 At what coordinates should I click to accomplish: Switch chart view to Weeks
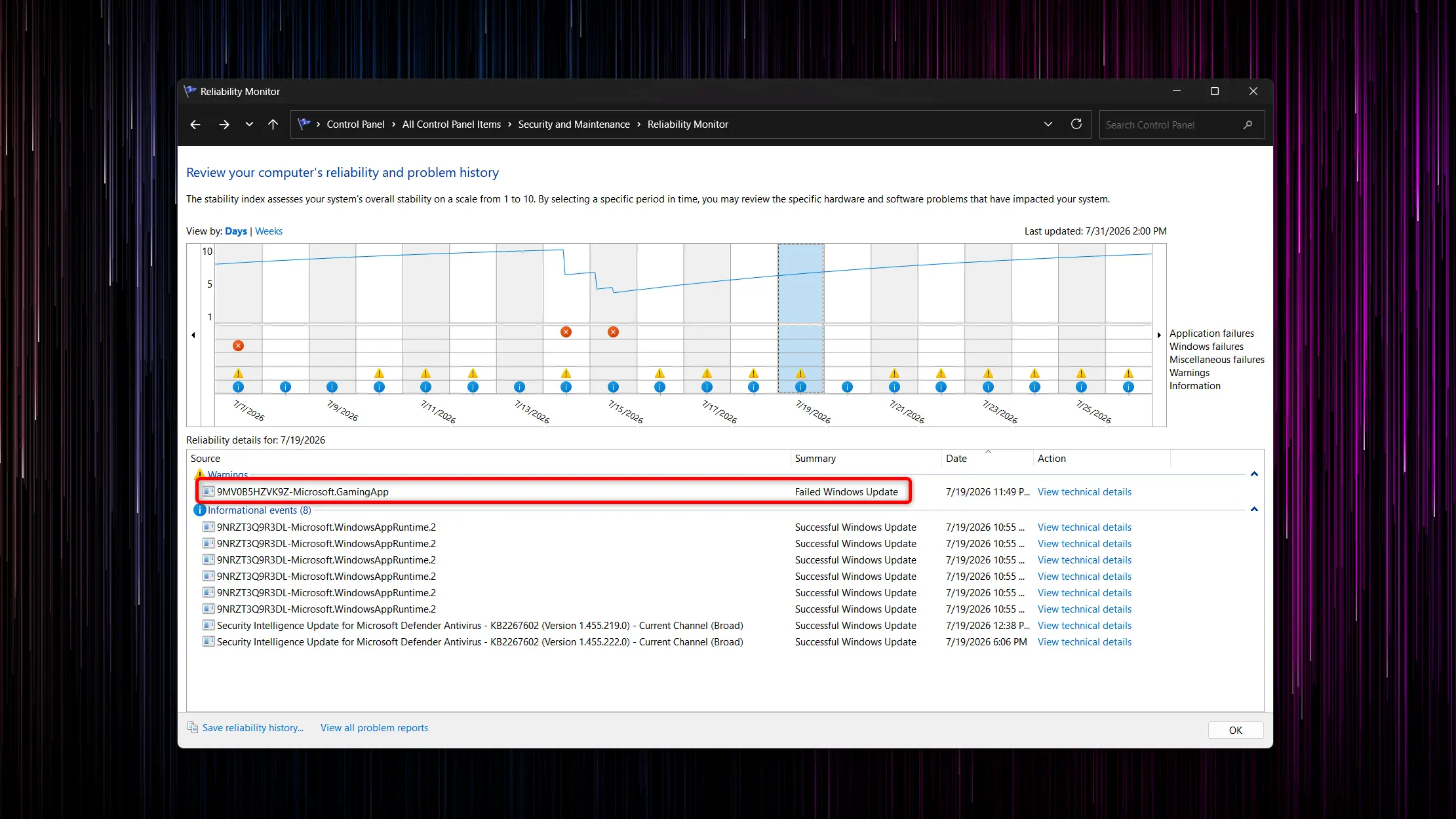pyautogui.click(x=269, y=231)
